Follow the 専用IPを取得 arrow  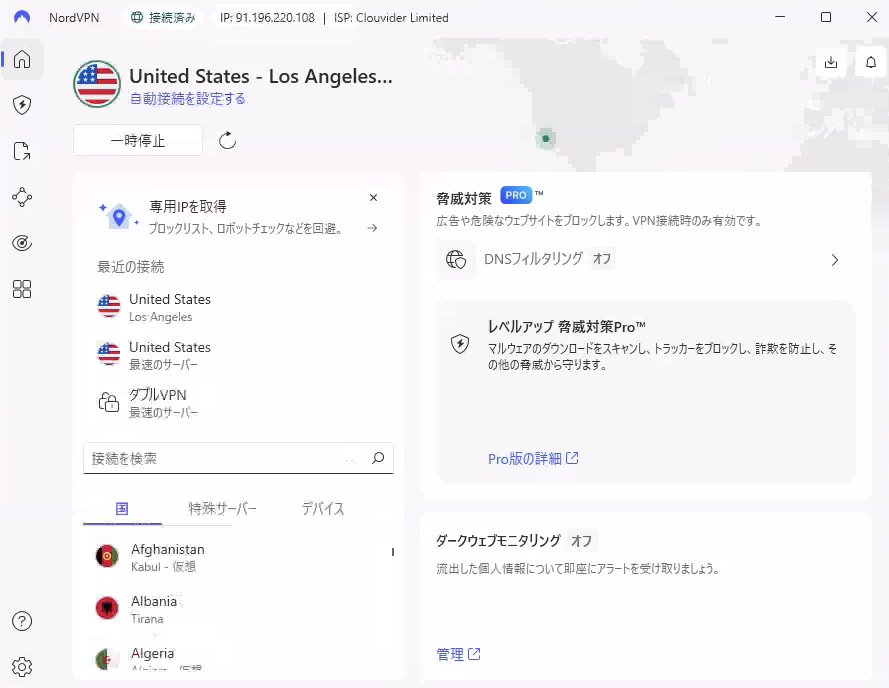[x=372, y=228]
